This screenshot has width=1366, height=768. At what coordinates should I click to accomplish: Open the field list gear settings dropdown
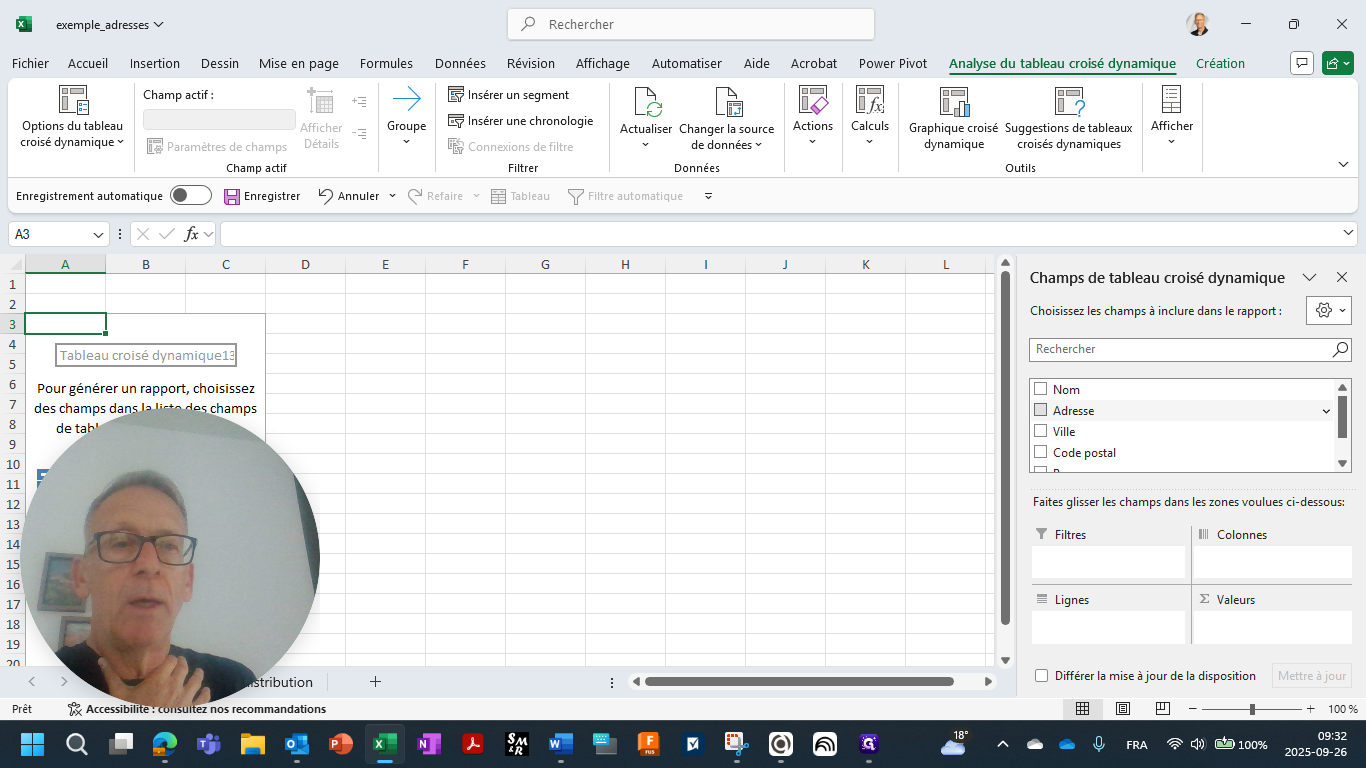(x=1329, y=311)
